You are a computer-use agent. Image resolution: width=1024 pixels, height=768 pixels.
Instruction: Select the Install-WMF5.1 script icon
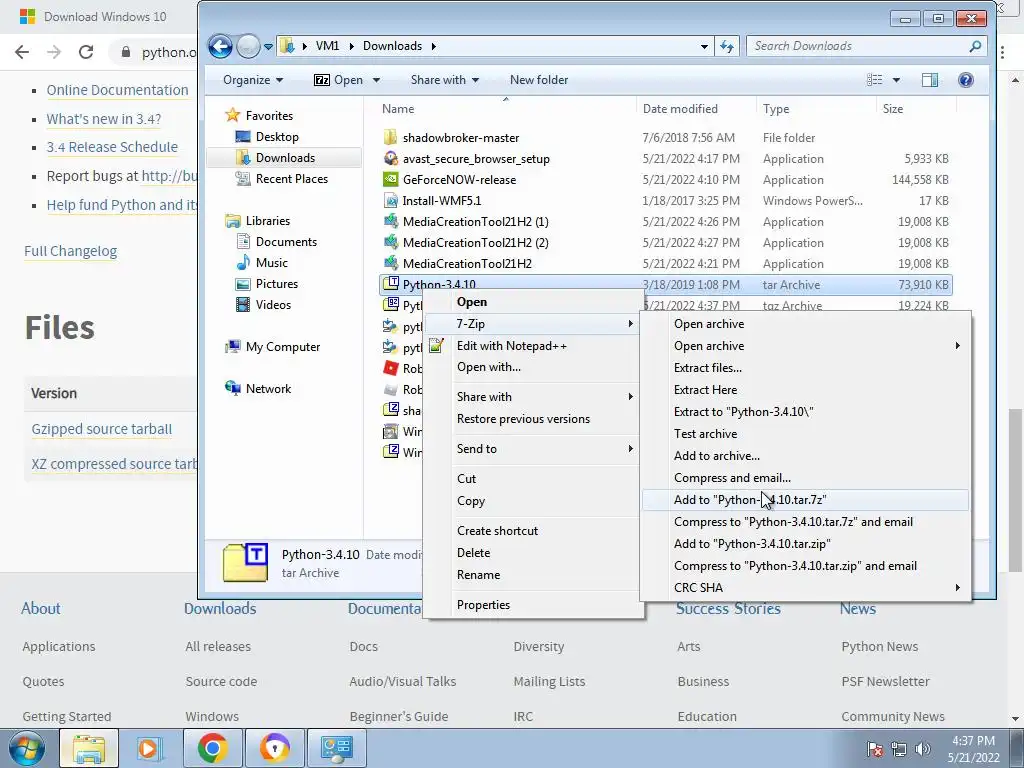coord(391,200)
